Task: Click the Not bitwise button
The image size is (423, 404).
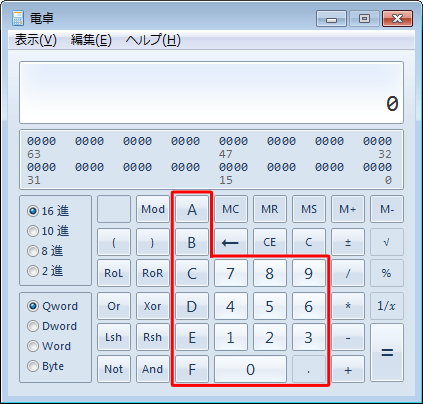Action: pos(114,369)
